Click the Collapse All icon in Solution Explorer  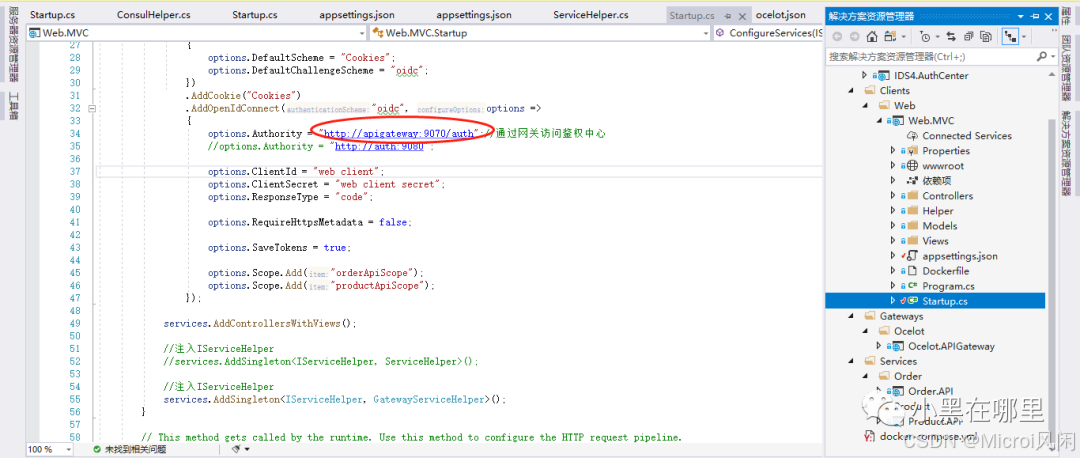[969, 36]
